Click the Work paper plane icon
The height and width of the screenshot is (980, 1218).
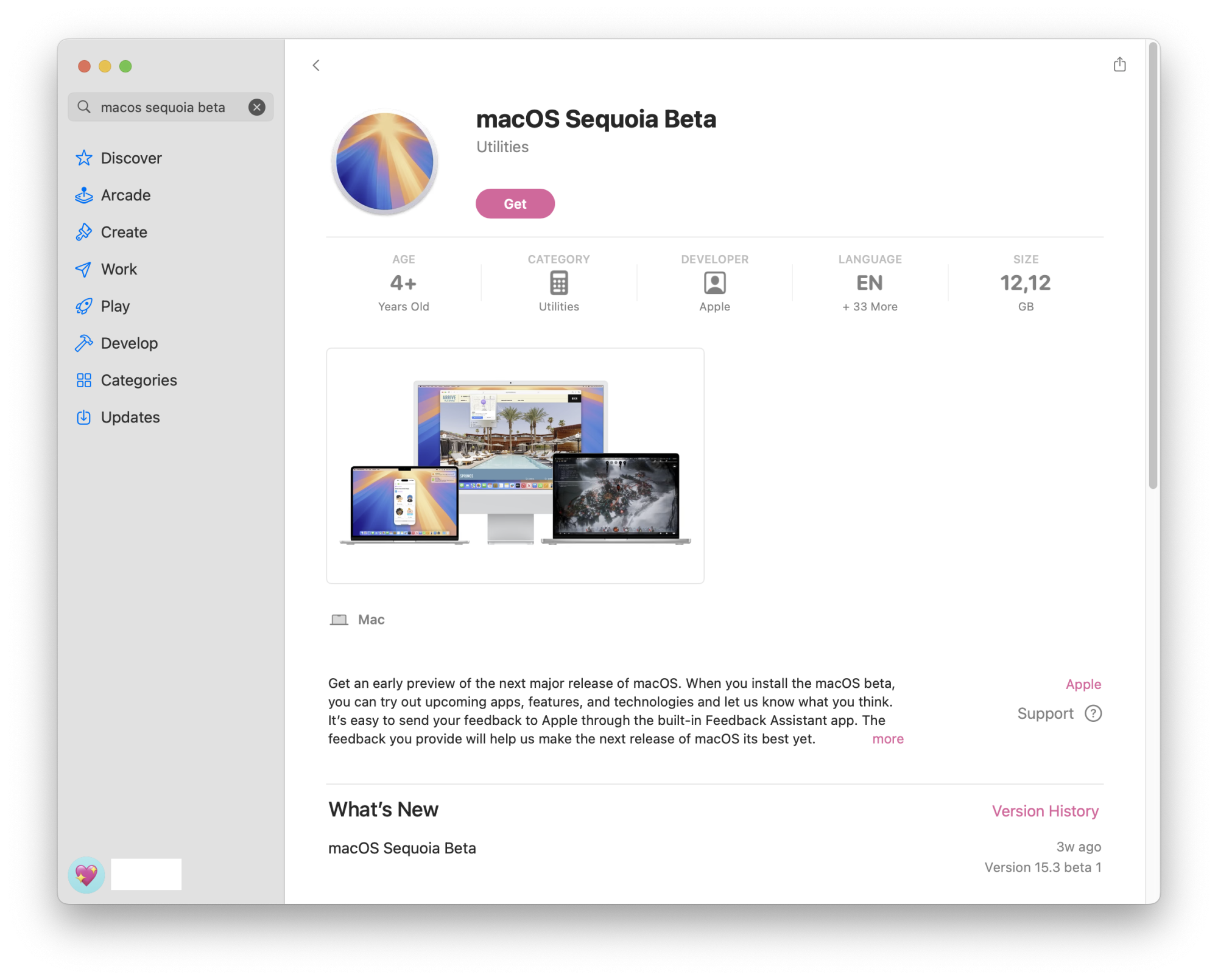coord(84,270)
